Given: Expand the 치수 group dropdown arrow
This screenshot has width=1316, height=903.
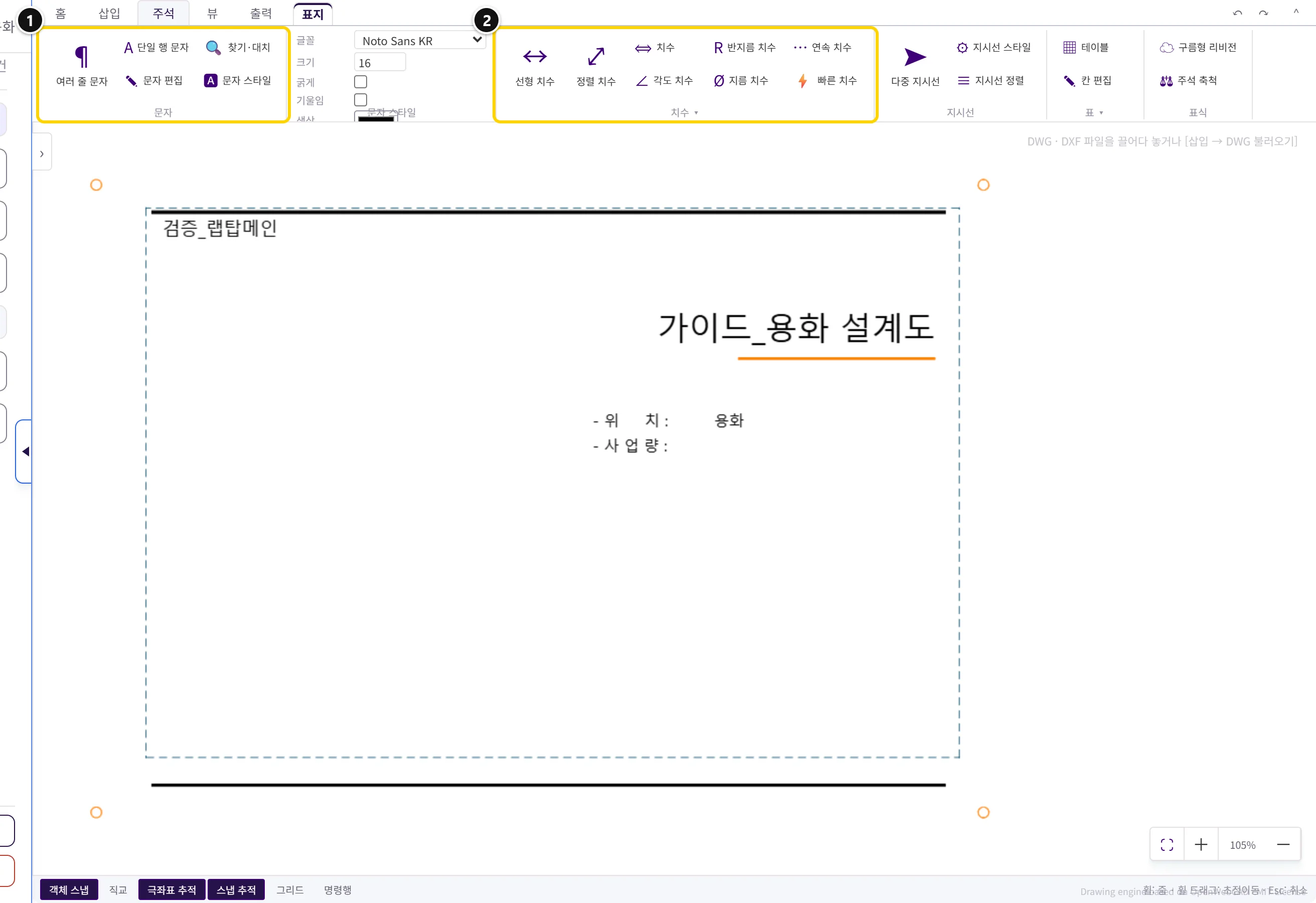Looking at the screenshot, I should [696, 113].
